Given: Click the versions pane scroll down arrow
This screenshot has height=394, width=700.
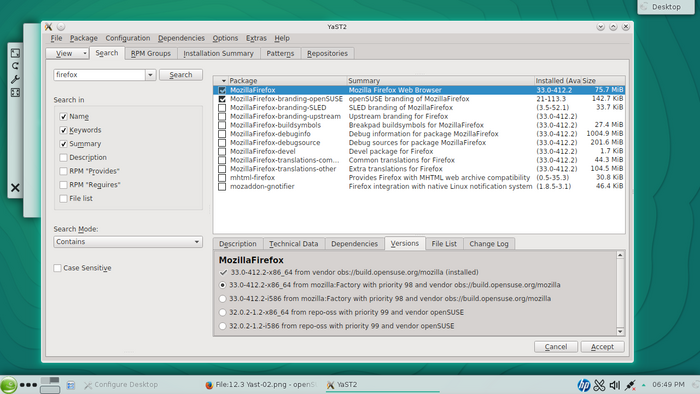Looking at the screenshot, I should (620, 332).
